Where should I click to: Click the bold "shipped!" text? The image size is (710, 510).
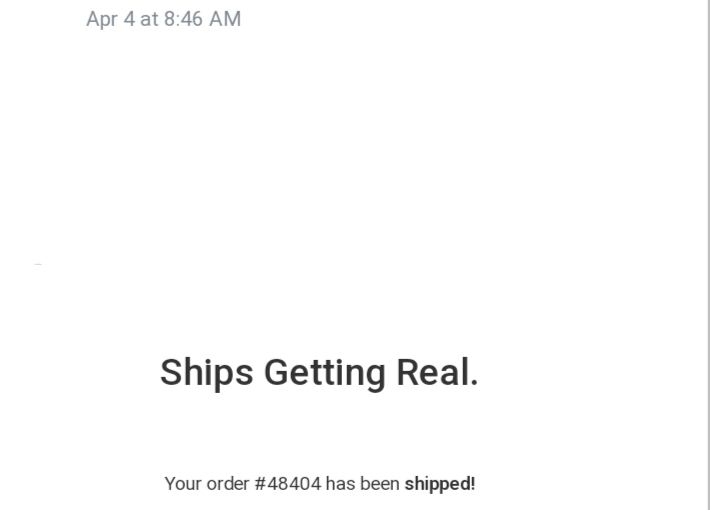click(x=440, y=484)
